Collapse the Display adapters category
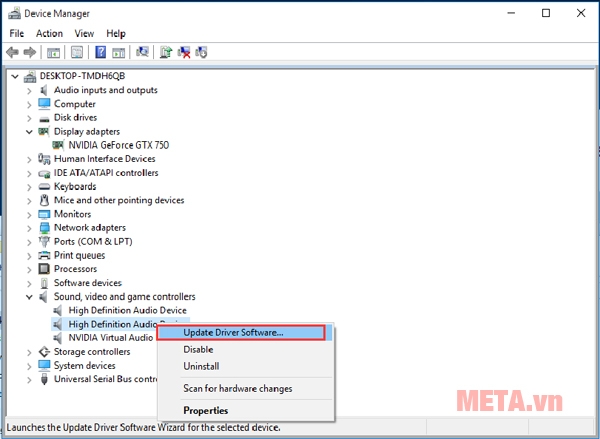Image resolution: width=600 pixels, height=439 pixels. (29, 131)
